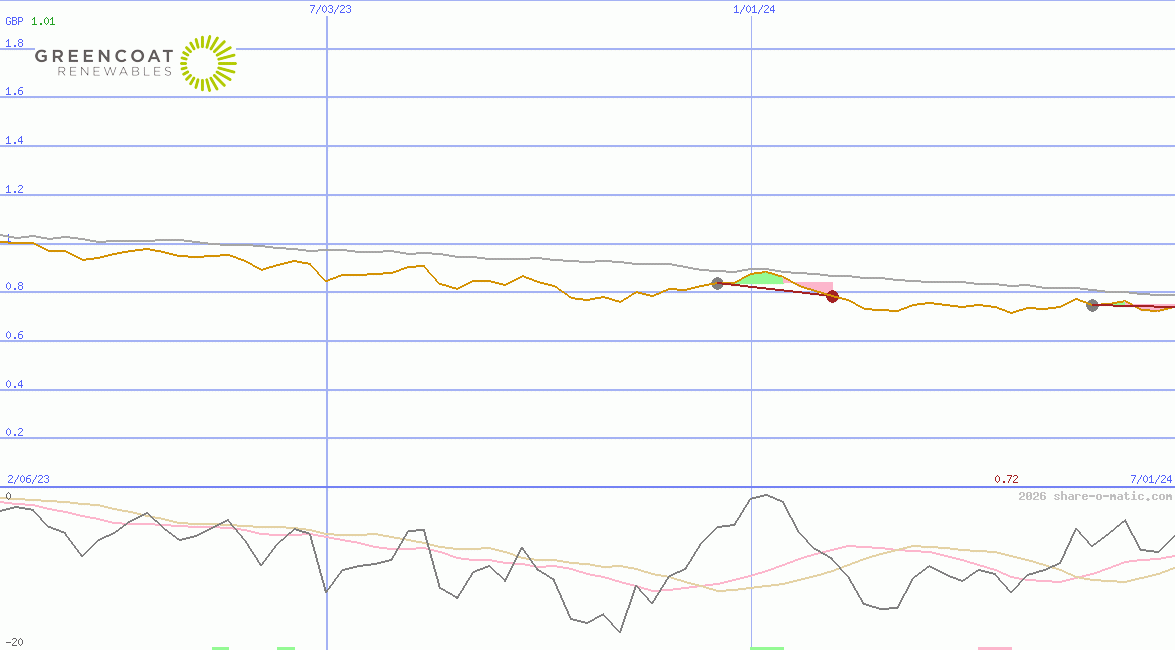The image size is (1175, 650).
Task: Select the gray buy-signal marker dot
Action: 717,284
